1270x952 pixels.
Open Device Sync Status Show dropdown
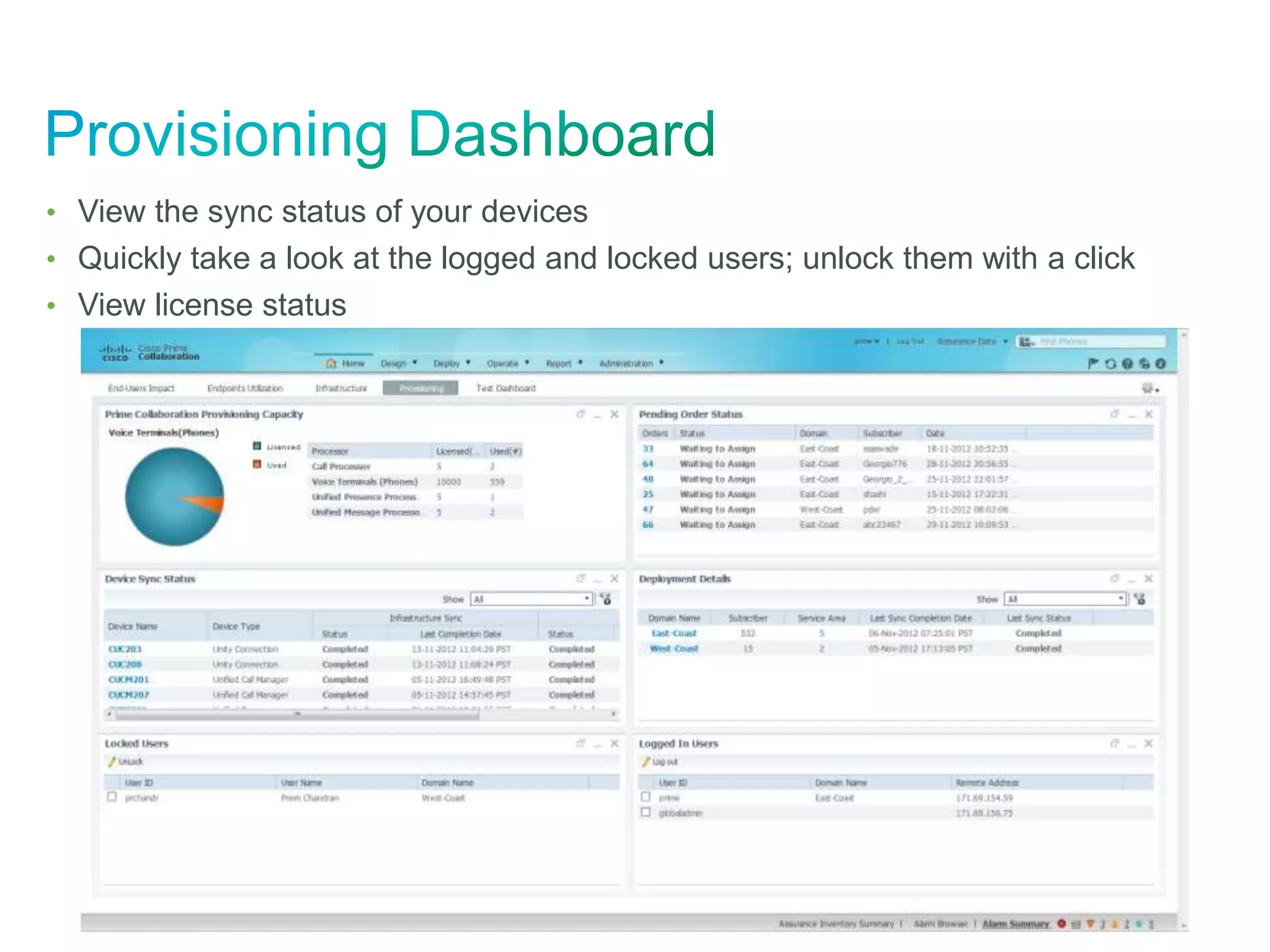pos(531,599)
